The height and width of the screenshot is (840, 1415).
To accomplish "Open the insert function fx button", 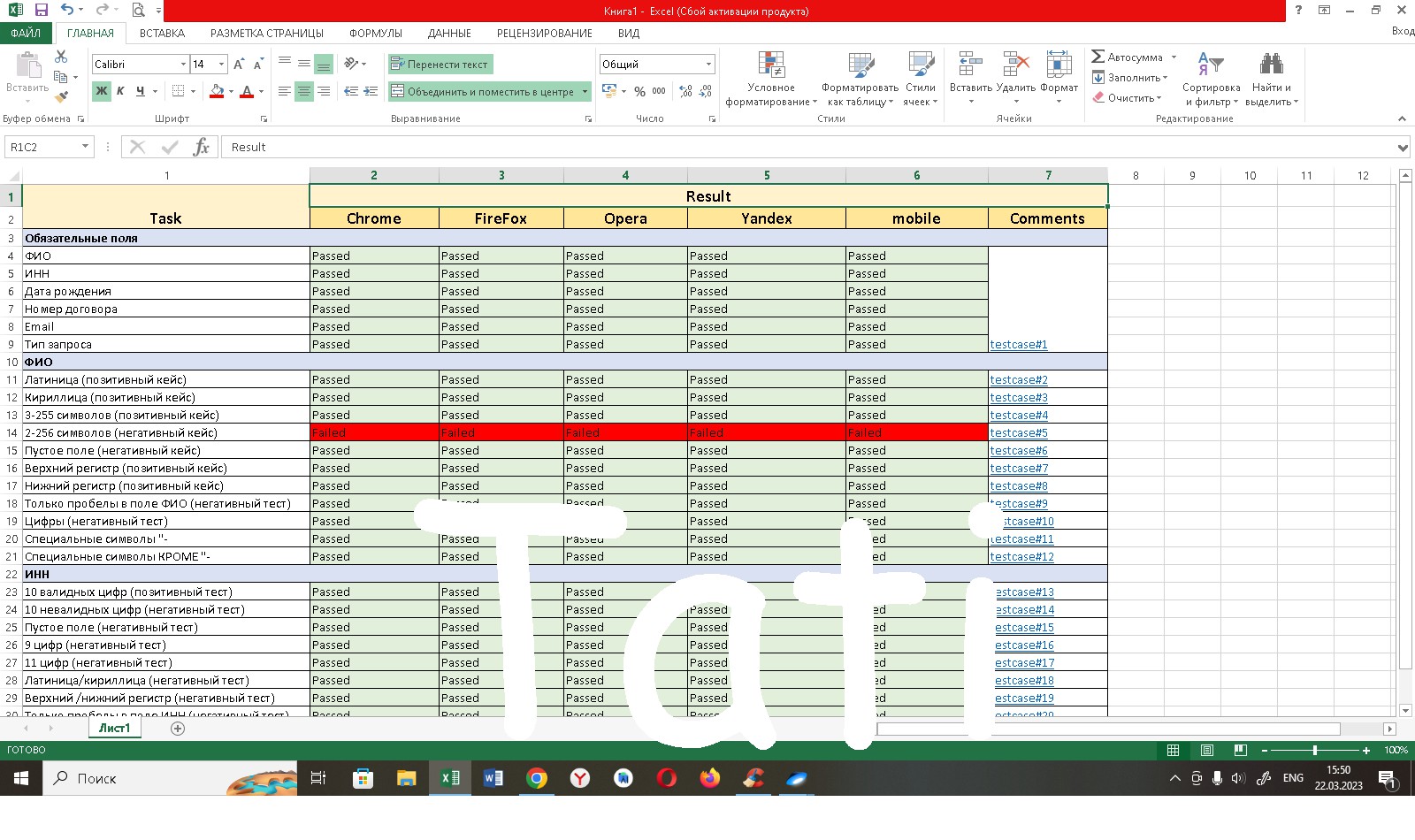I will (202, 147).
